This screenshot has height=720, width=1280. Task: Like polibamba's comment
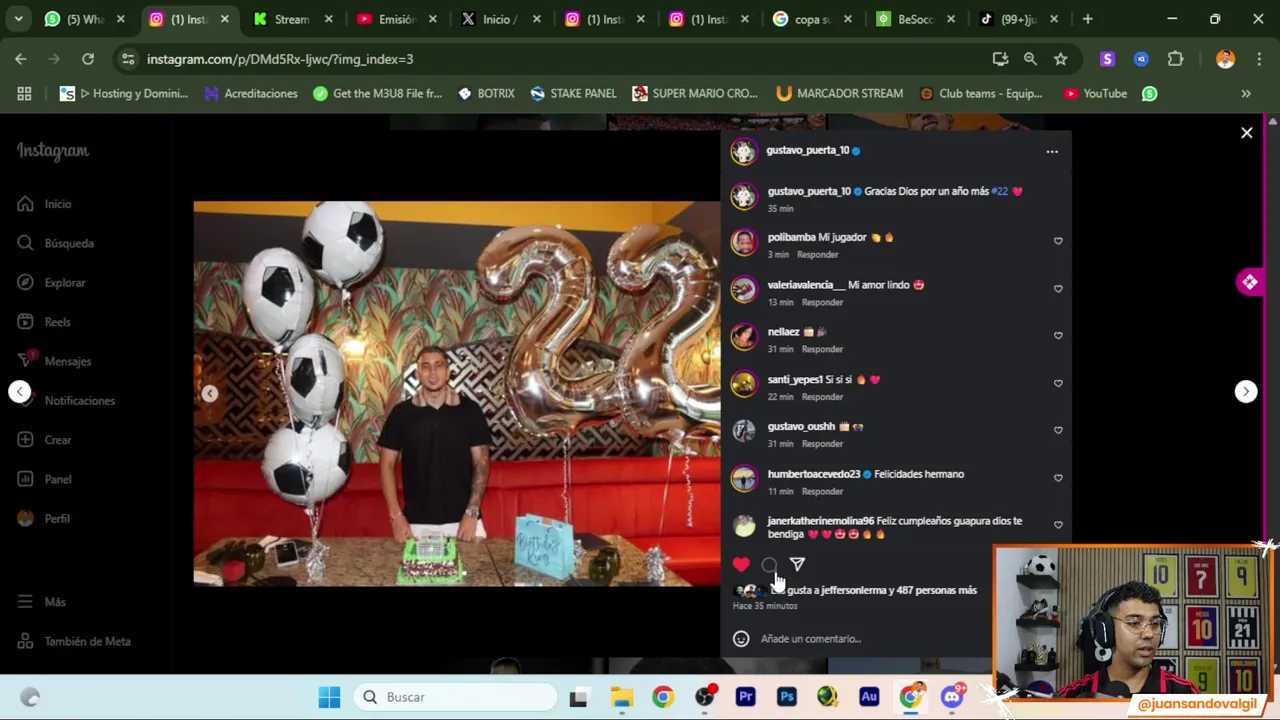click(1058, 241)
